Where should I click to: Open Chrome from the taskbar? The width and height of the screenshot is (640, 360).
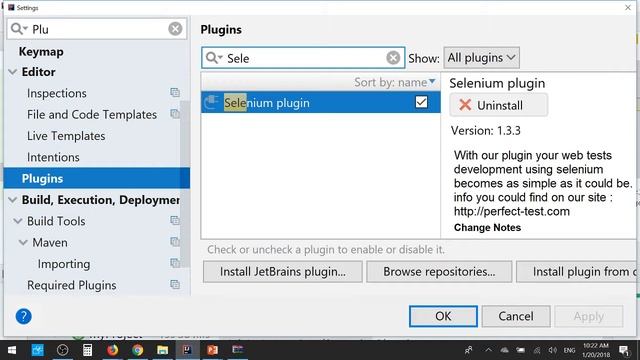click(x=138, y=350)
